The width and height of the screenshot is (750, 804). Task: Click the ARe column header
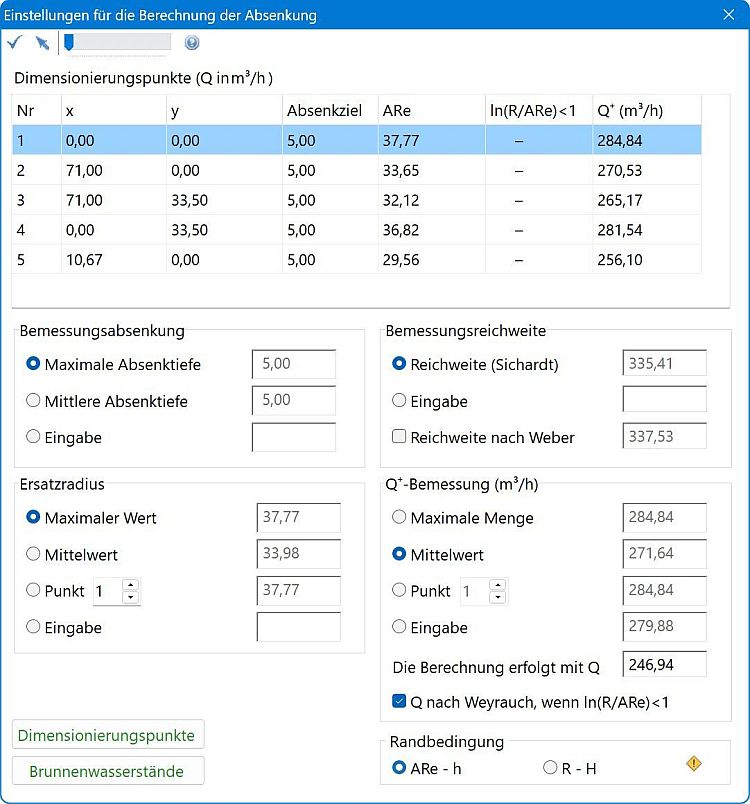tap(425, 111)
